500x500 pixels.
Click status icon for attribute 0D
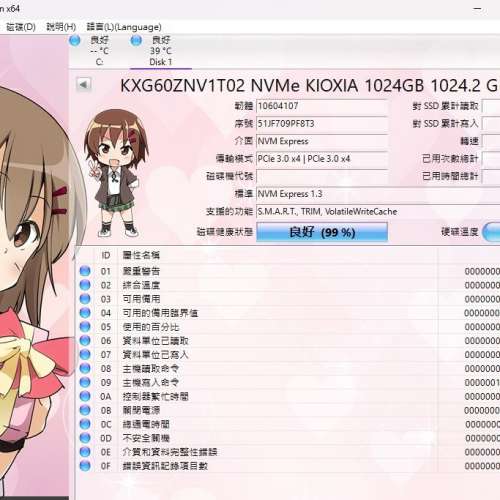[85, 438]
